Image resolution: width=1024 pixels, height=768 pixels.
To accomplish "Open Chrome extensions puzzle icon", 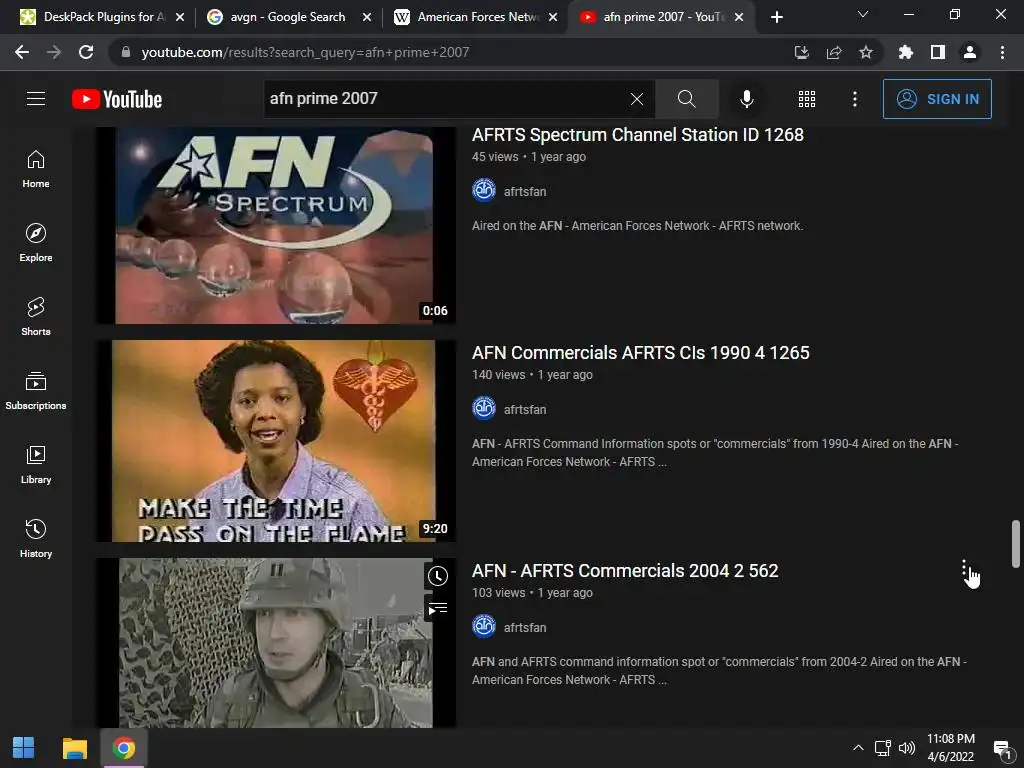I will (x=906, y=52).
